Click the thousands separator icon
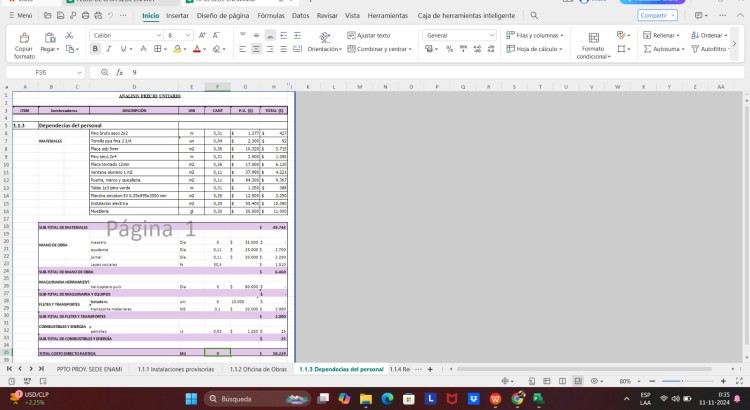 [463, 49]
